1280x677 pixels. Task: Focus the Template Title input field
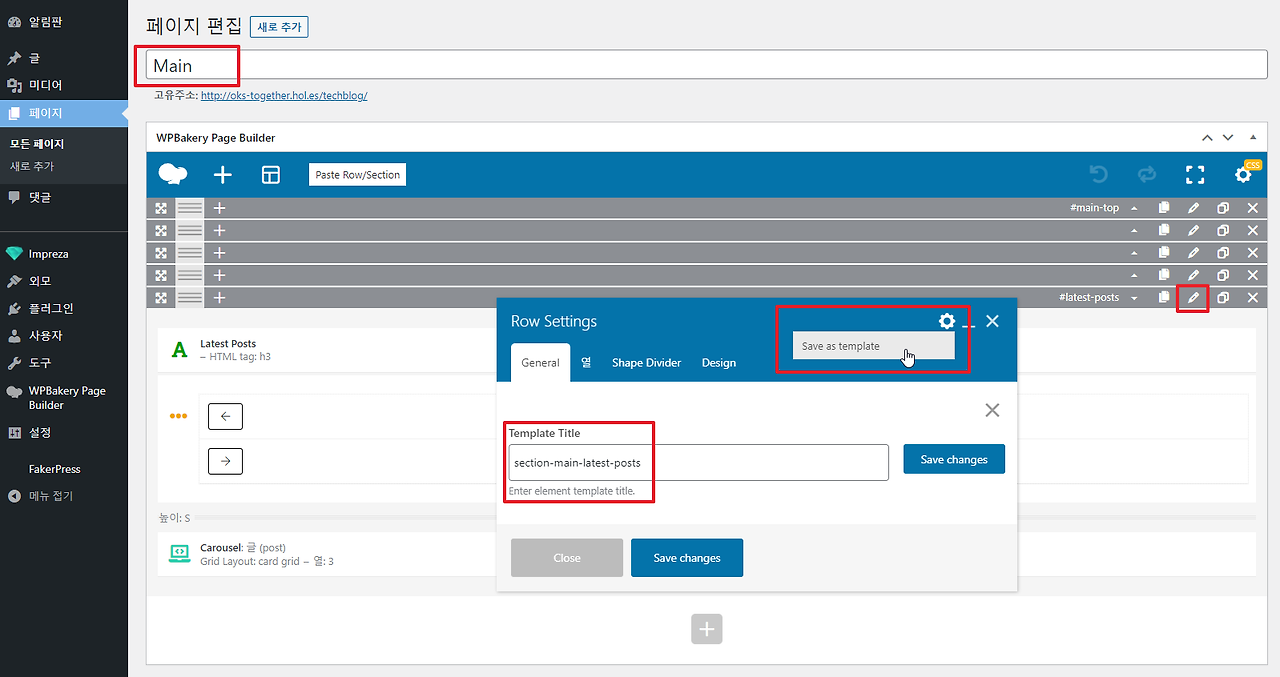[x=698, y=462]
